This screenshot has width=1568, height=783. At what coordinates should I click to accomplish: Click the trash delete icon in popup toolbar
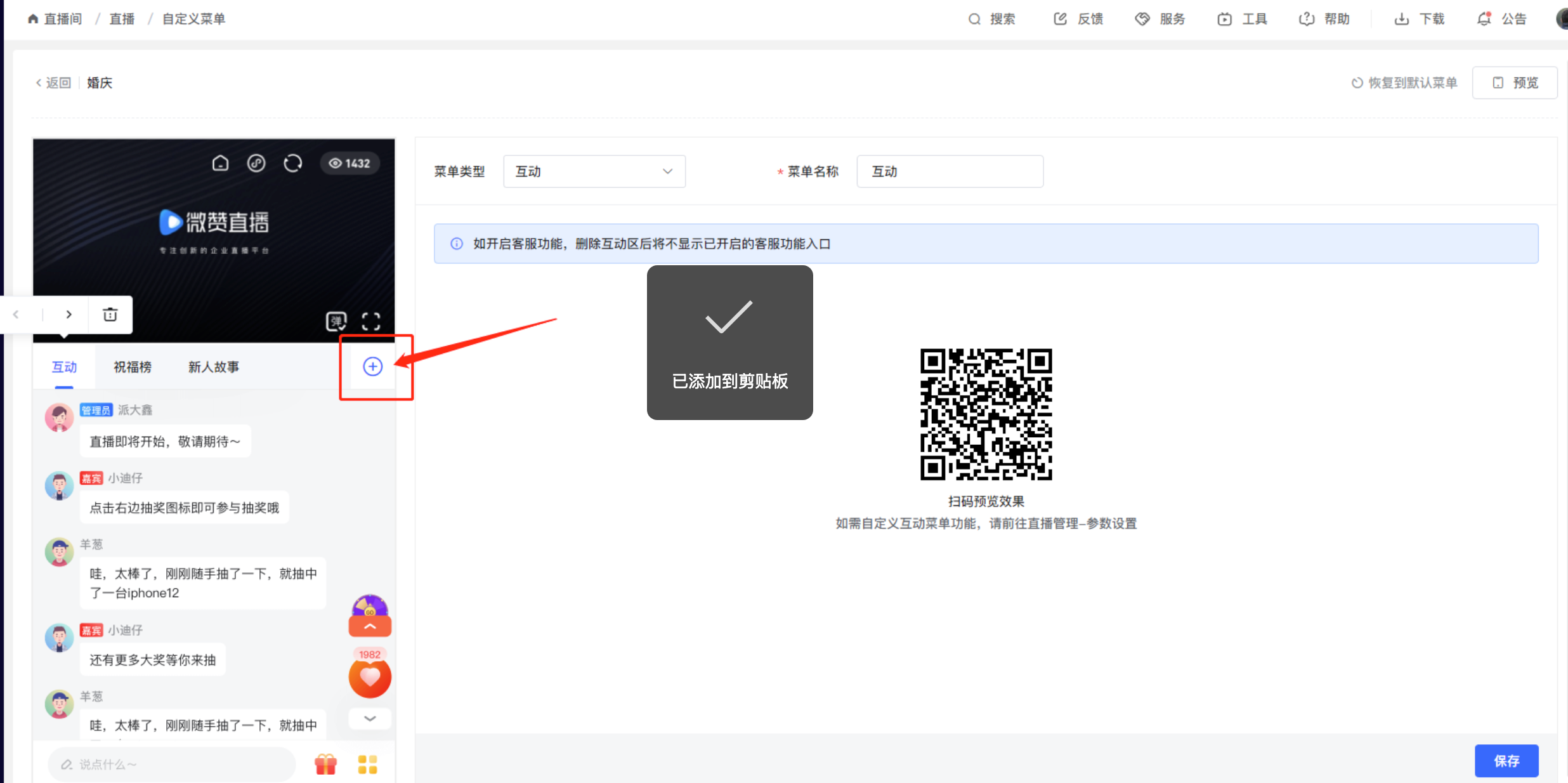(110, 315)
